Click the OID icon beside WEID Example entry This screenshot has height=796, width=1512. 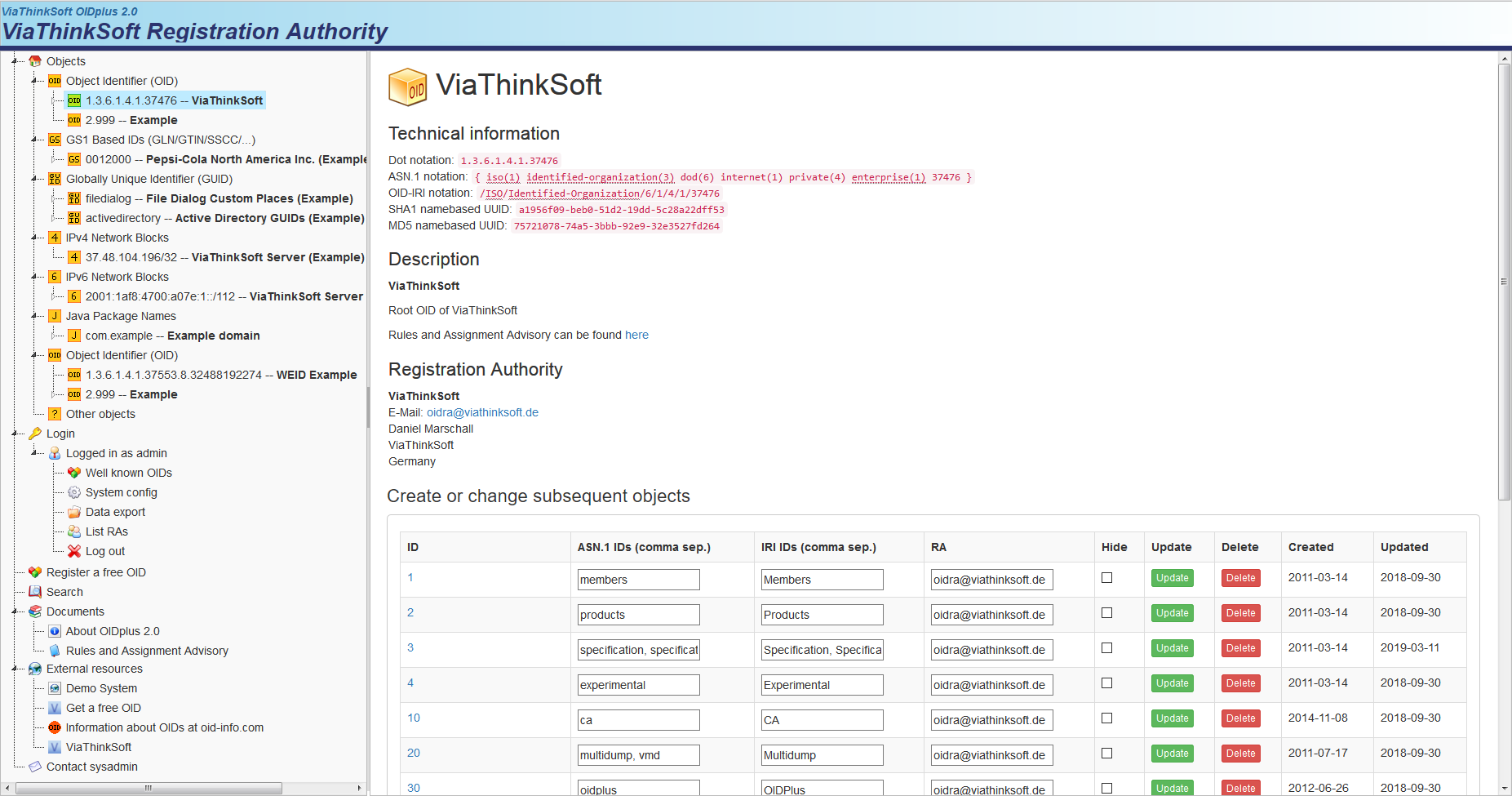click(x=74, y=375)
